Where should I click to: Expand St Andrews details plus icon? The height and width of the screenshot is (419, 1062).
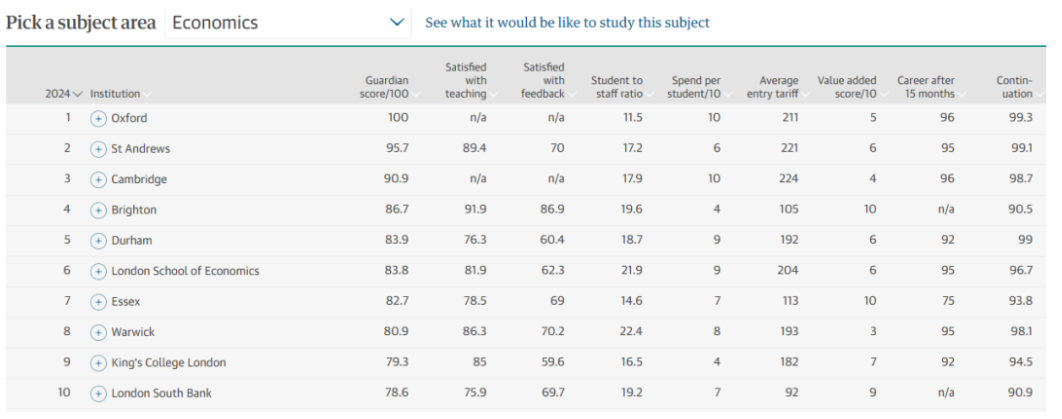(x=98, y=149)
